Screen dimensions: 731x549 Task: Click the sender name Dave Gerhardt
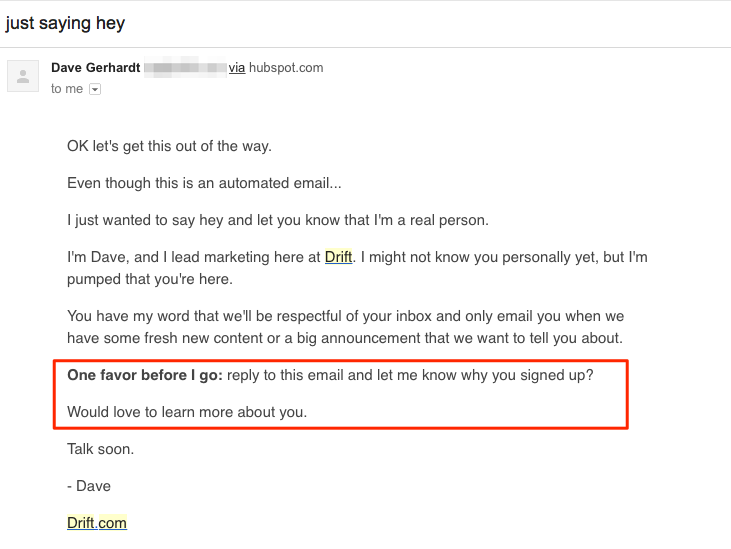(96, 68)
